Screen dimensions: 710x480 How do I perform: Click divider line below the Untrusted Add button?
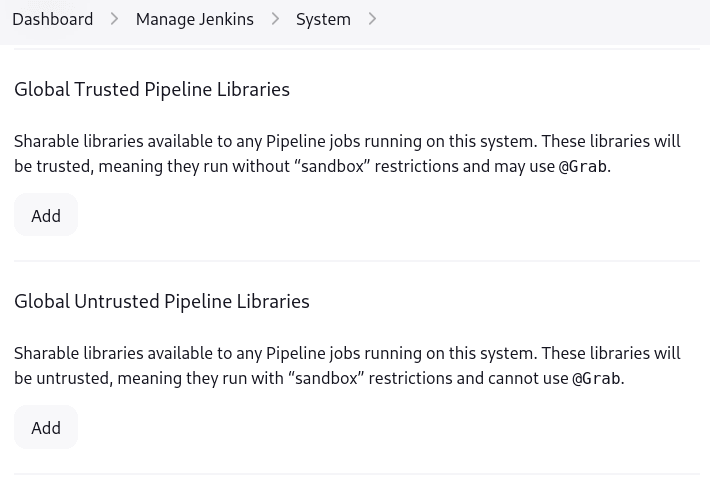pyautogui.click(x=356, y=473)
